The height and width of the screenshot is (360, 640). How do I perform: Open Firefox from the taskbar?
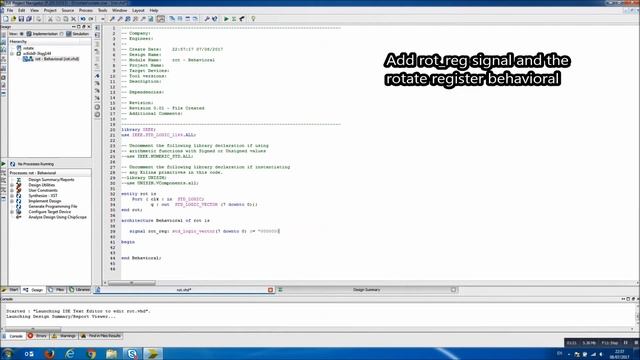(50, 353)
